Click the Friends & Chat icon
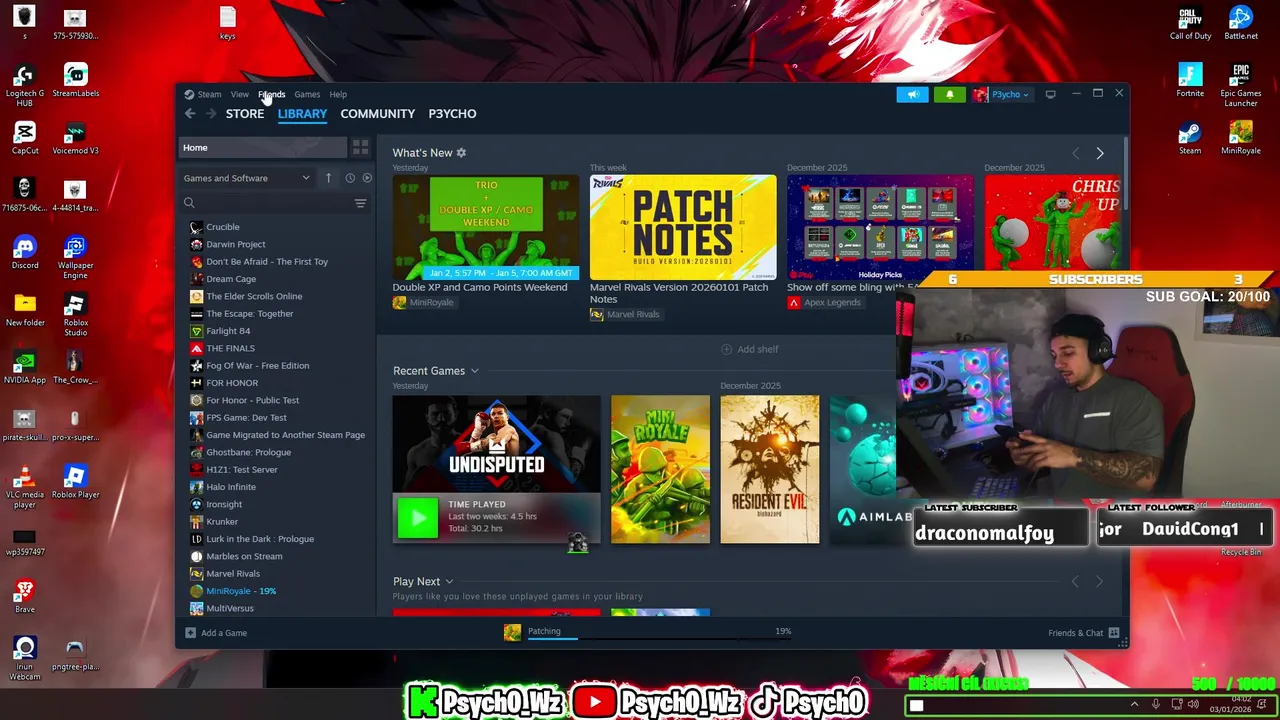1280x720 pixels. (x=1114, y=633)
